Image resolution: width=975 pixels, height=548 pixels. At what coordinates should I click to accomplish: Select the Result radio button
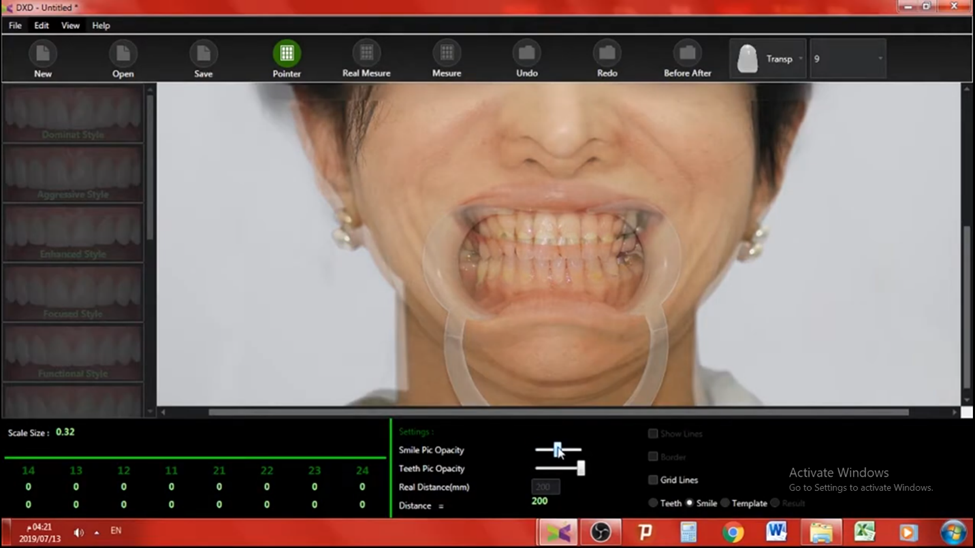pyautogui.click(x=775, y=503)
